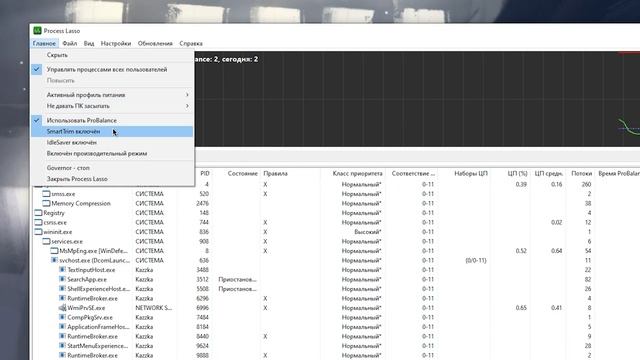Screen dimensions: 640x360
Task: Click the Process Lasso title bar icon
Action: coord(38,31)
